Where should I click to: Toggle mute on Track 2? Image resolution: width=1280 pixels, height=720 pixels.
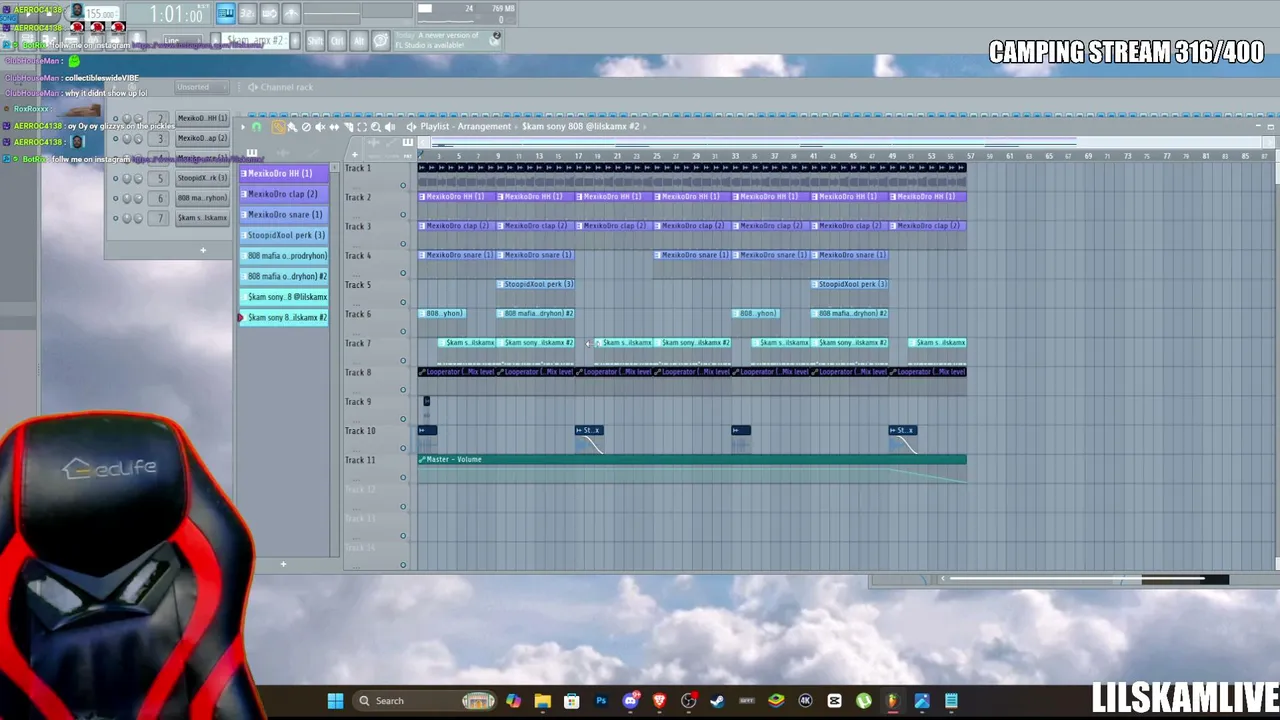(403, 214)
